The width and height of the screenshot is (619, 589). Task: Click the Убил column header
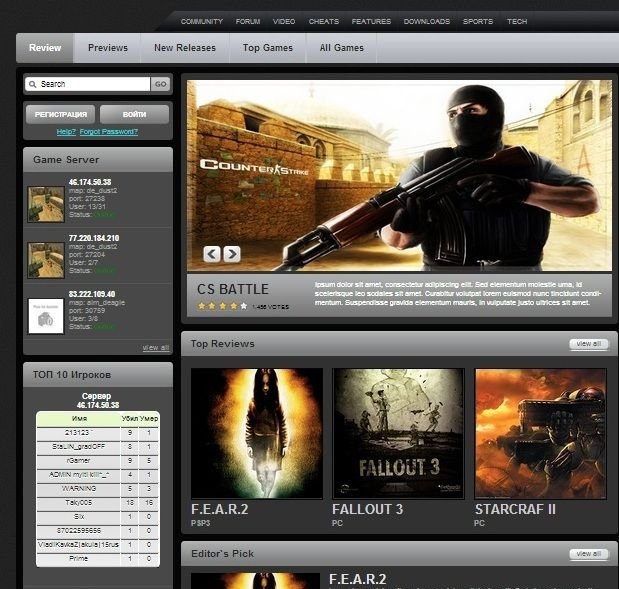(x=130, y=418)
